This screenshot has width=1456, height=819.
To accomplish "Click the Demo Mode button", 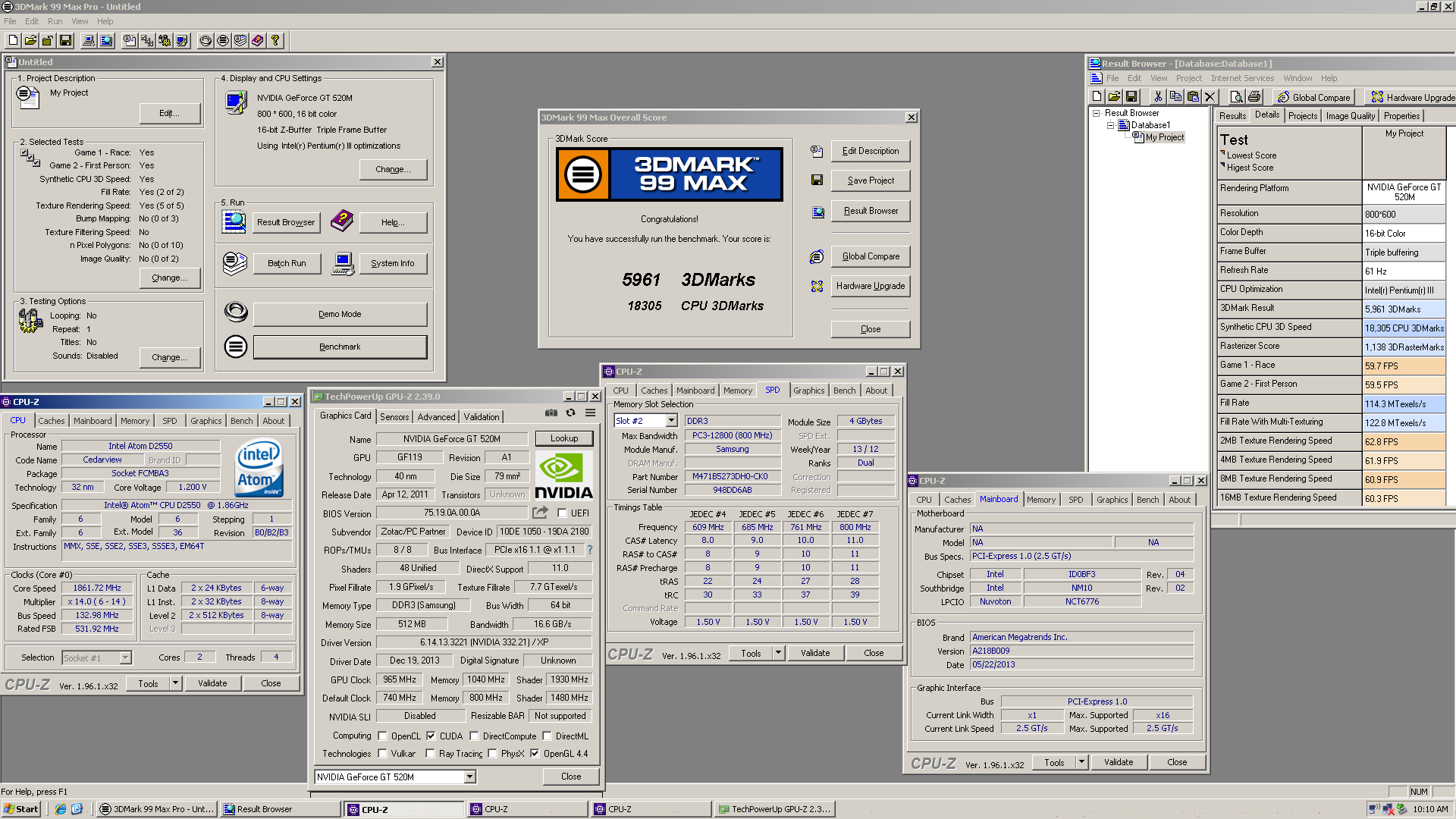I will pyautogui.click(x=340, y=314).
